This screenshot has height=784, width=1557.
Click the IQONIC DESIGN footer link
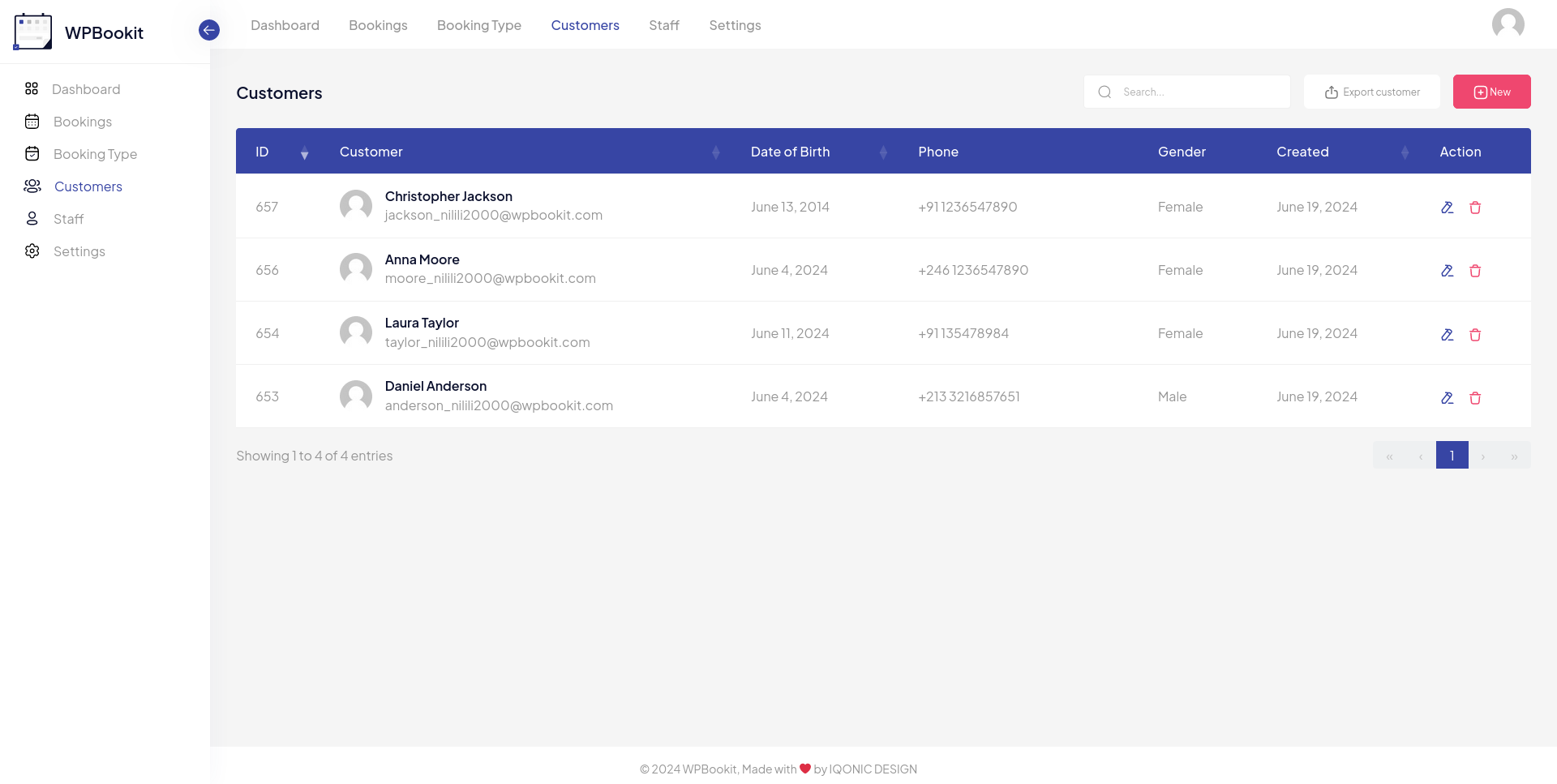click(x=873, y=769)
